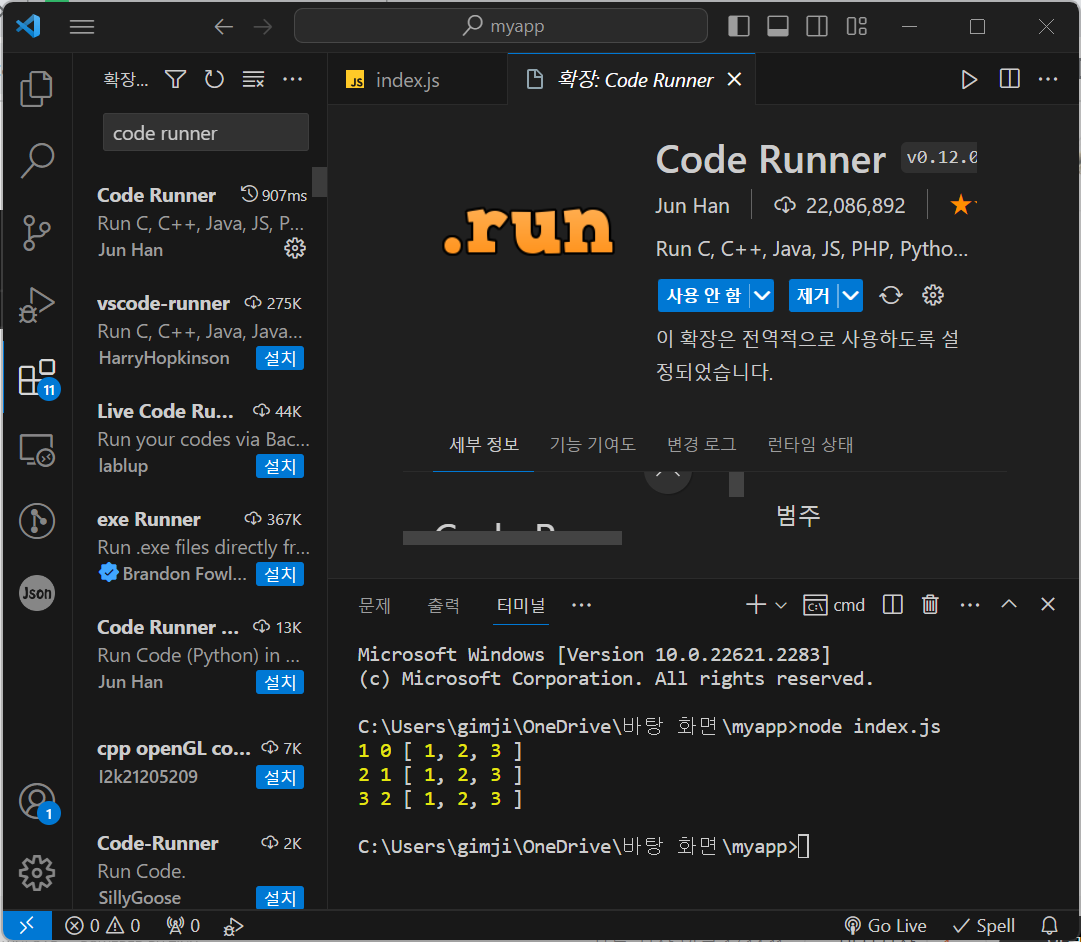Go forward with the right arrow
Screen dimensions: 1081x942
(263, 27)
